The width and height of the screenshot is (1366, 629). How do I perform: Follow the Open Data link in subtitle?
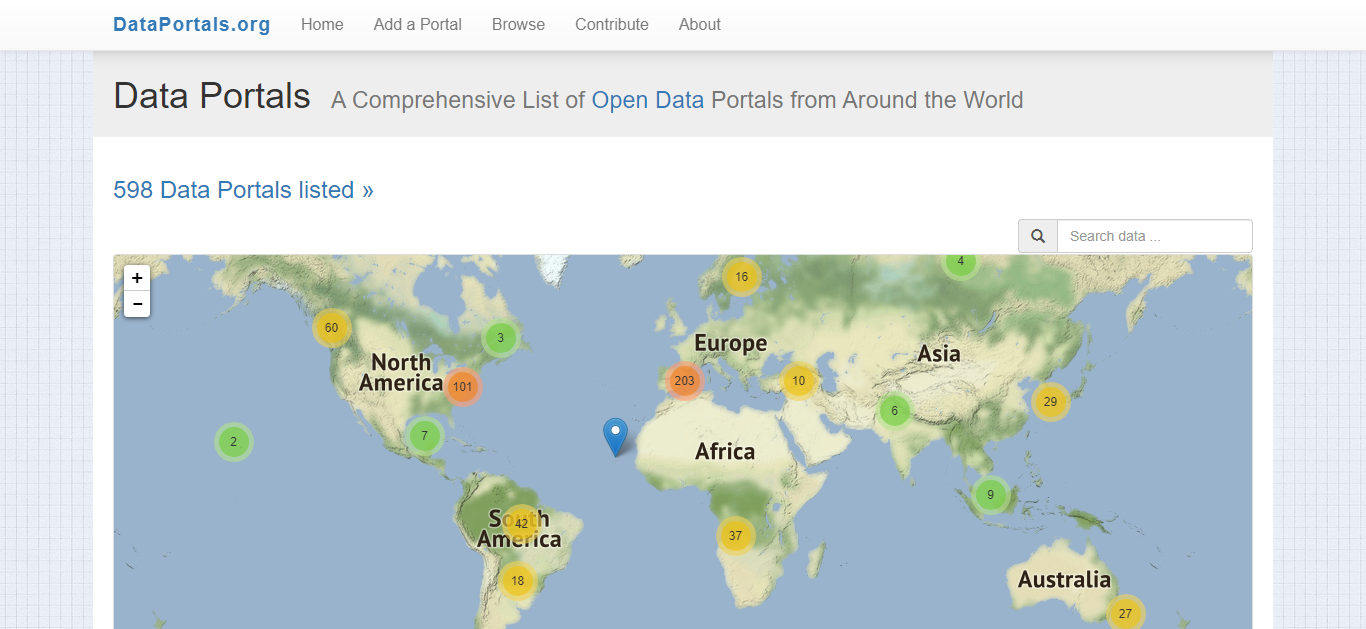(647, 100)
